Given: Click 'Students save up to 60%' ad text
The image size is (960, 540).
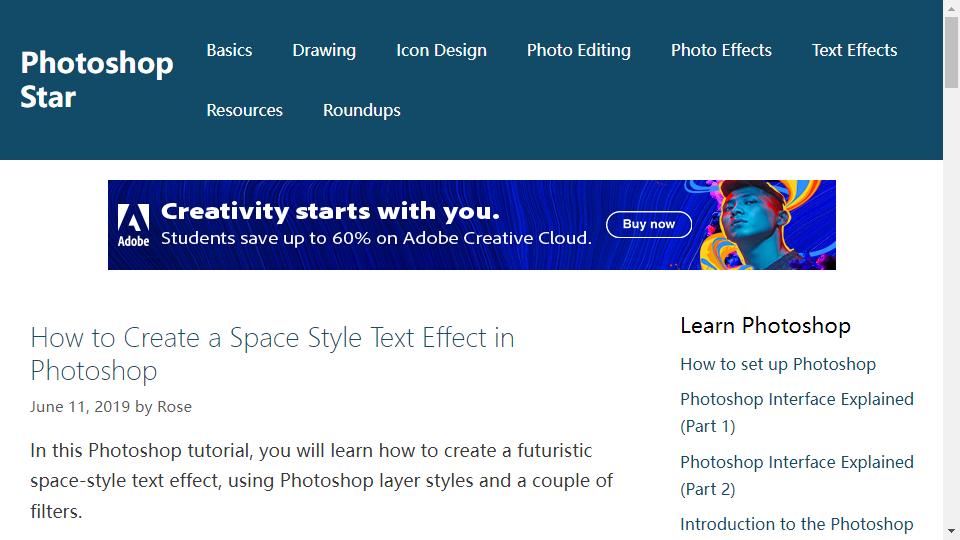Looking at the screenshot, I should click(377, 238).
